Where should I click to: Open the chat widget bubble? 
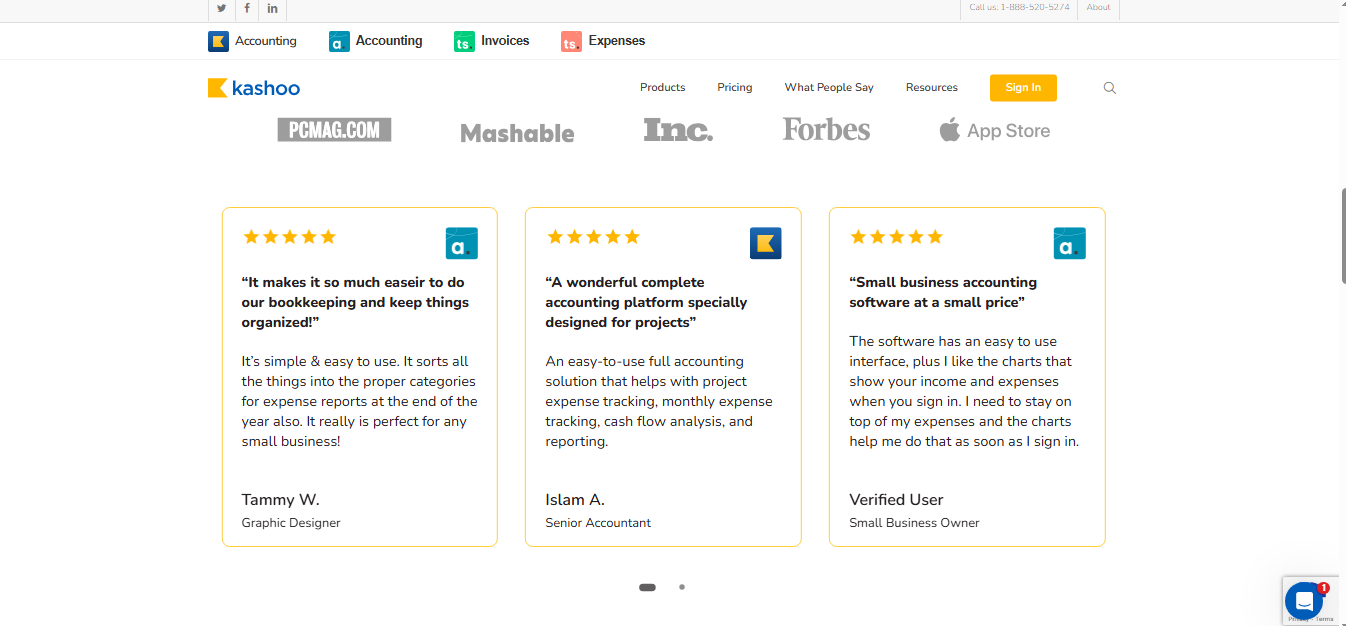(x=1304, y=601)
